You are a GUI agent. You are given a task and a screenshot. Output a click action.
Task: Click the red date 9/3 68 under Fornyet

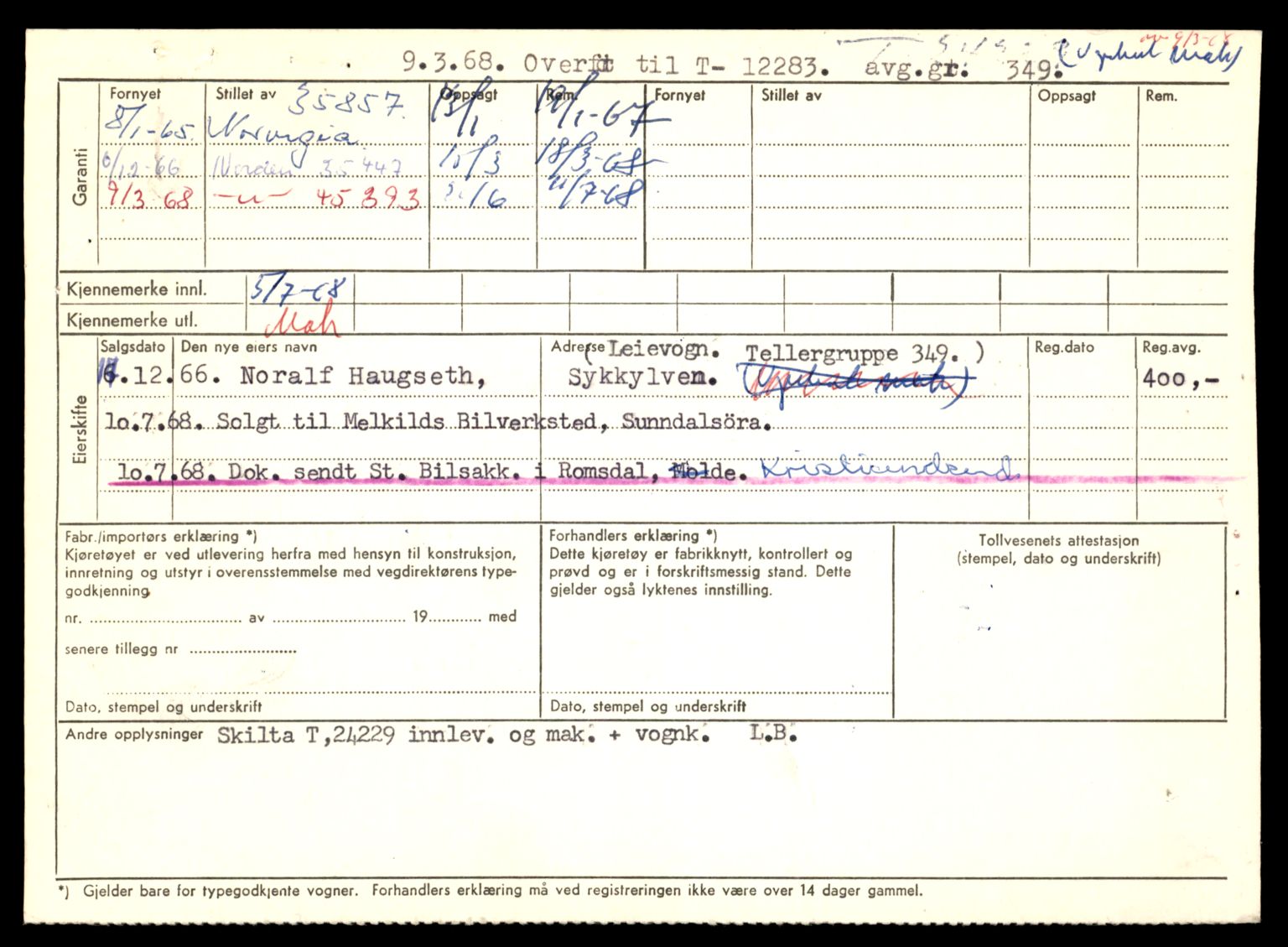click(x=151, y=200)
